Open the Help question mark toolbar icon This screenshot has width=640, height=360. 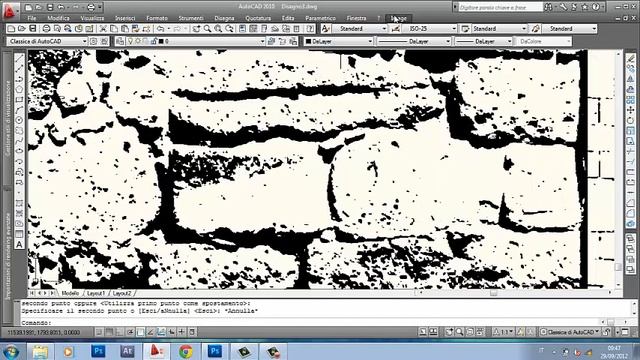tap(311, 29)
